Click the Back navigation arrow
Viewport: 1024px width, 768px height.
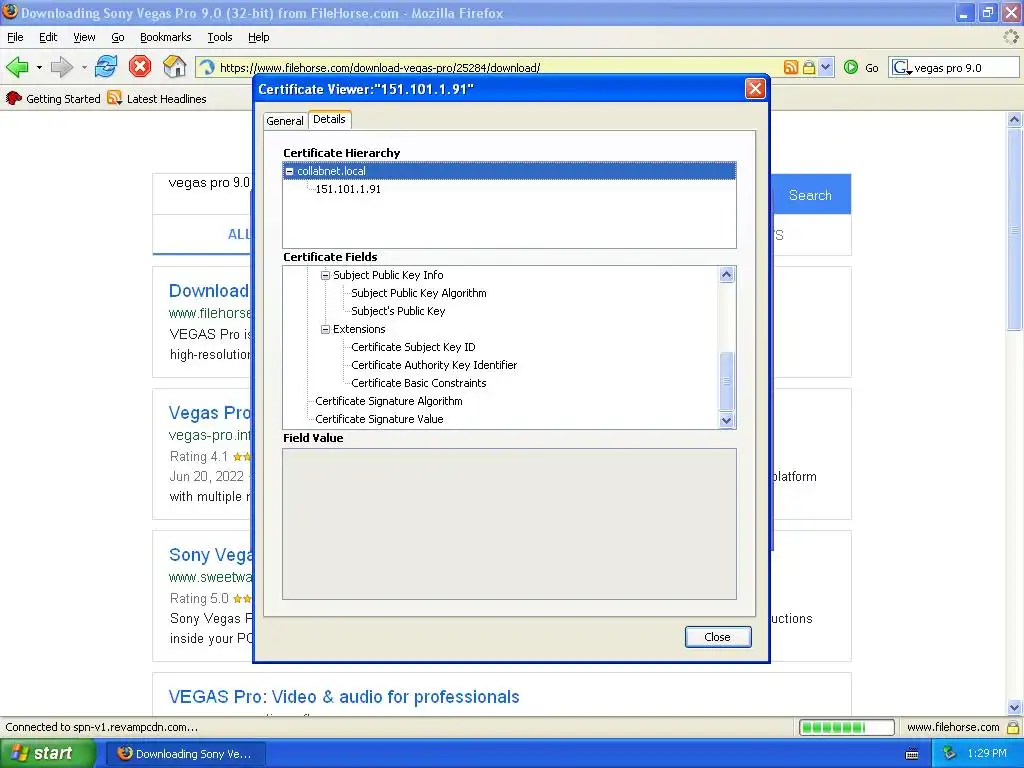17,67
